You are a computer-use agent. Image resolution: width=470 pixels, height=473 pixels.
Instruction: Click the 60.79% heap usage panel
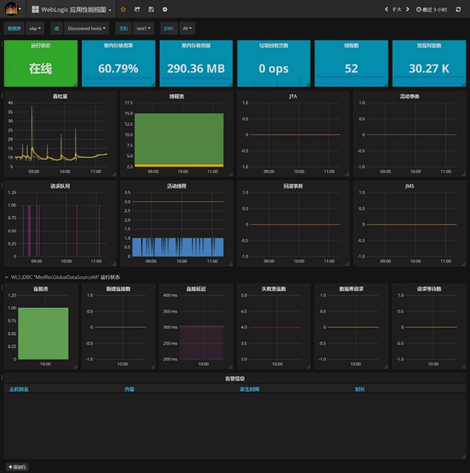click(x=118, y=63)
